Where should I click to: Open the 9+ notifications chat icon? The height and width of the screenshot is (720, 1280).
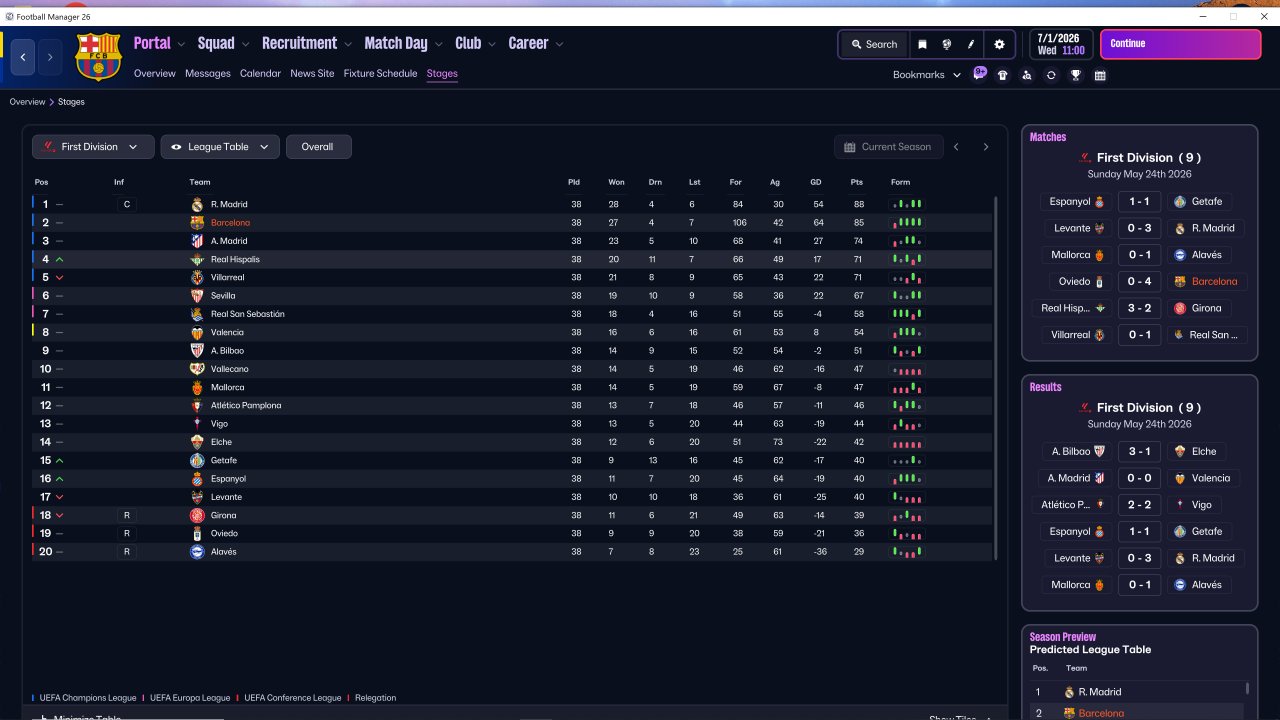pyautogui.click(x=980, y=74)
